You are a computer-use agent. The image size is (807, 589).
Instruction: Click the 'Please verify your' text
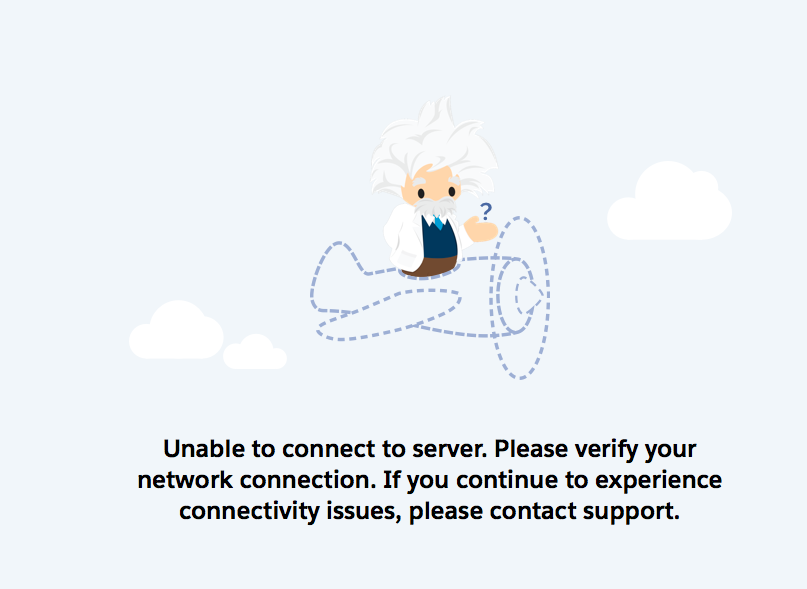595,449
